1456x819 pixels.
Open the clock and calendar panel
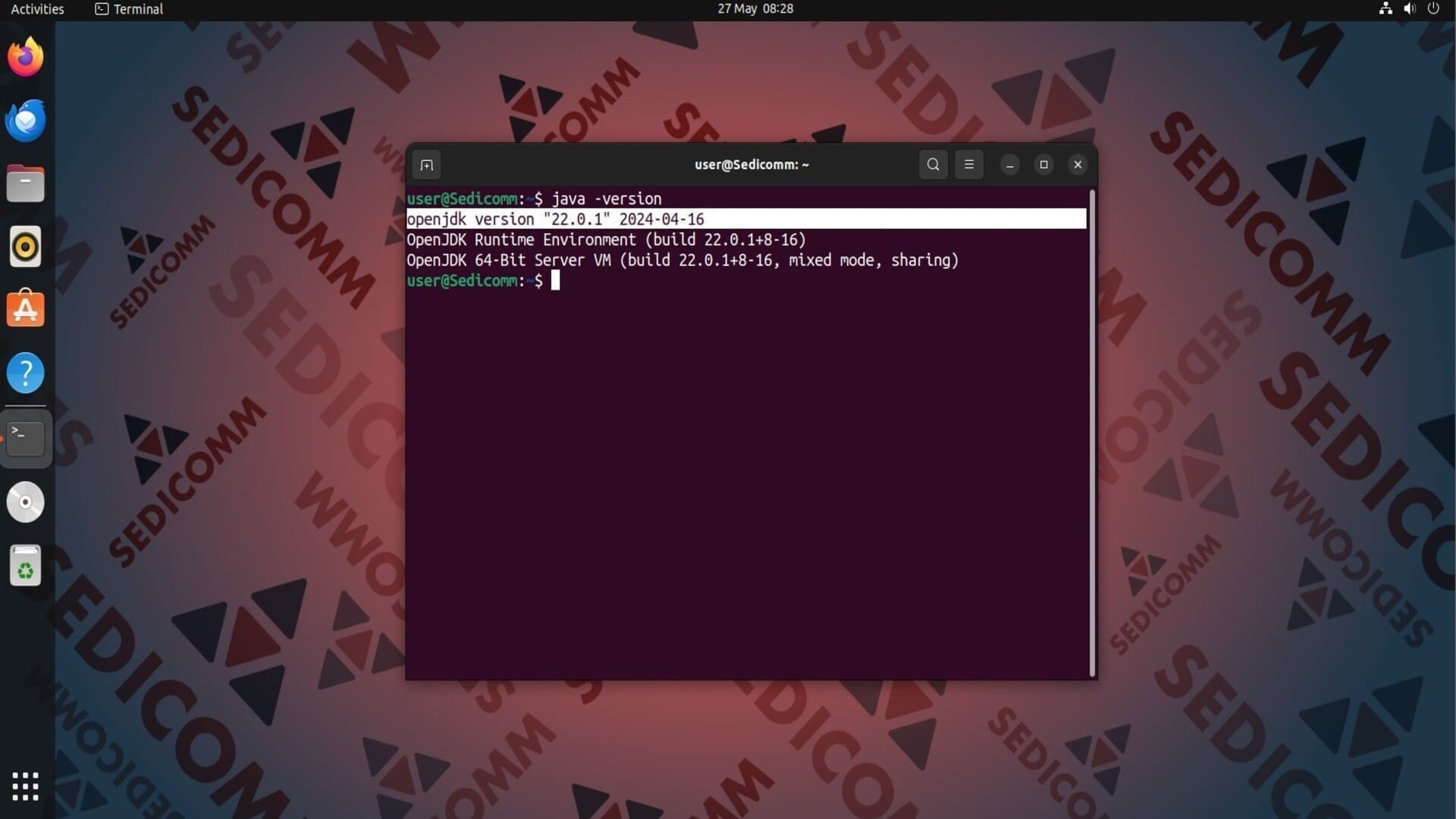click(755, 9)
